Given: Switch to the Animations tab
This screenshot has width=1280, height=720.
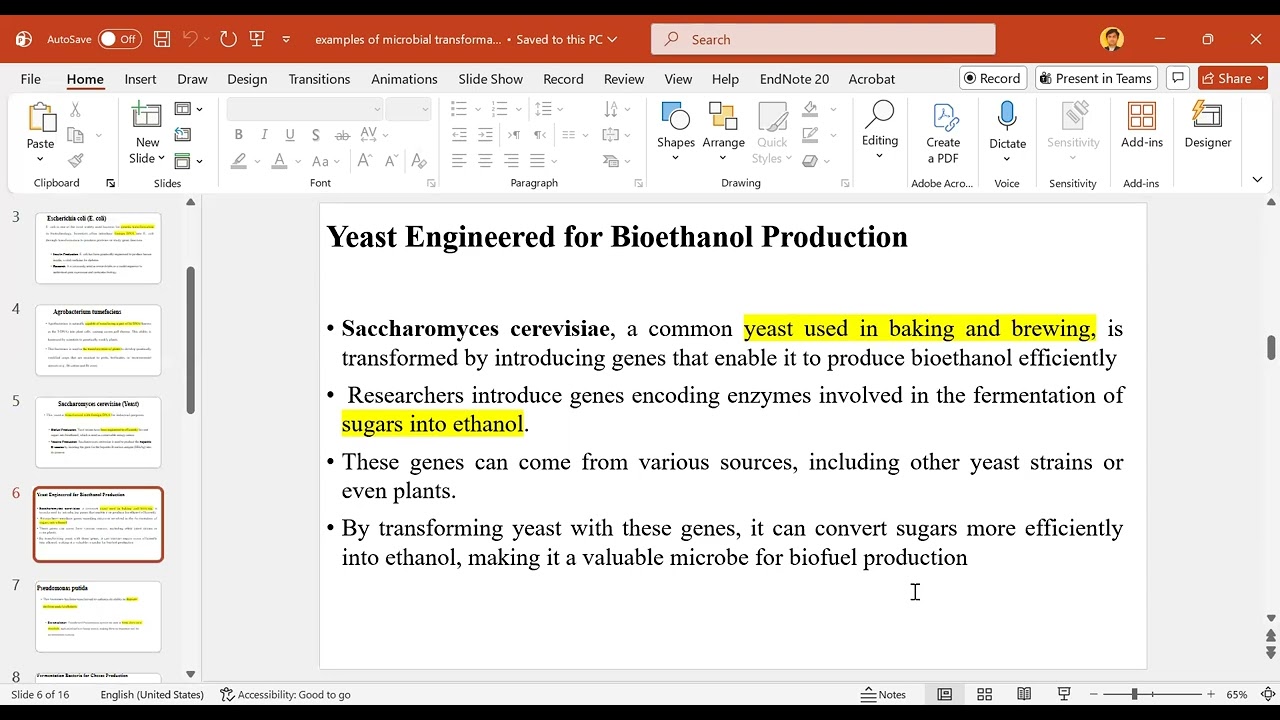Looking at the screenshot, I should [404, 79].
